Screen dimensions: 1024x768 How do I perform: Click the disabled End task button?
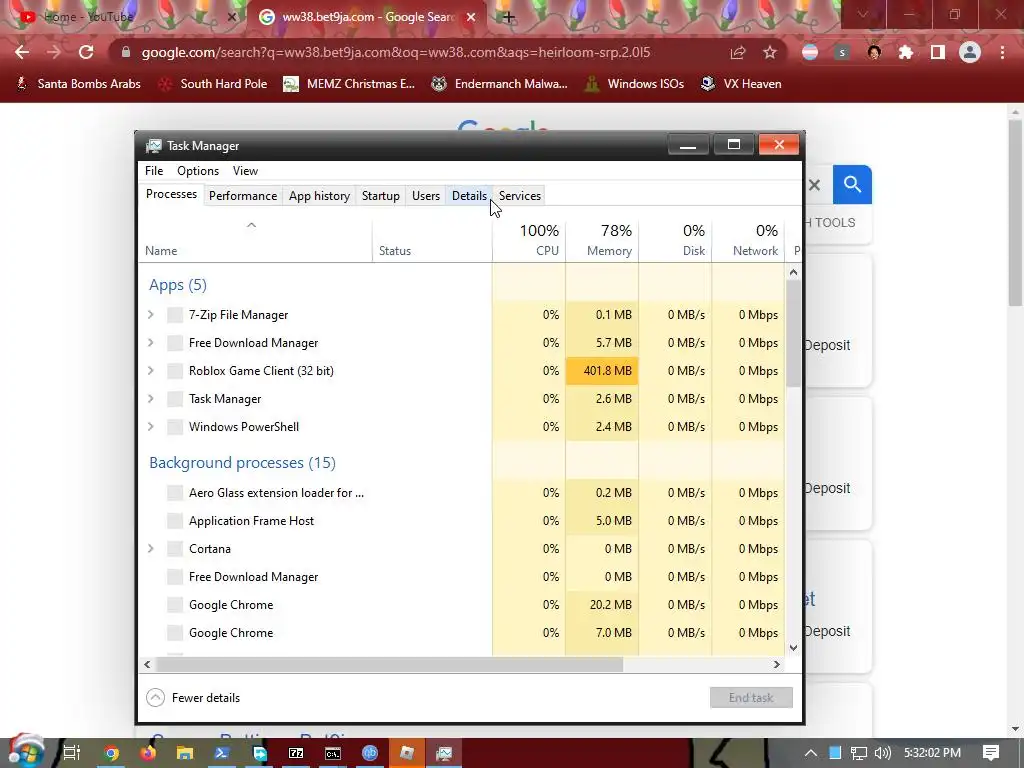(751, 697)
